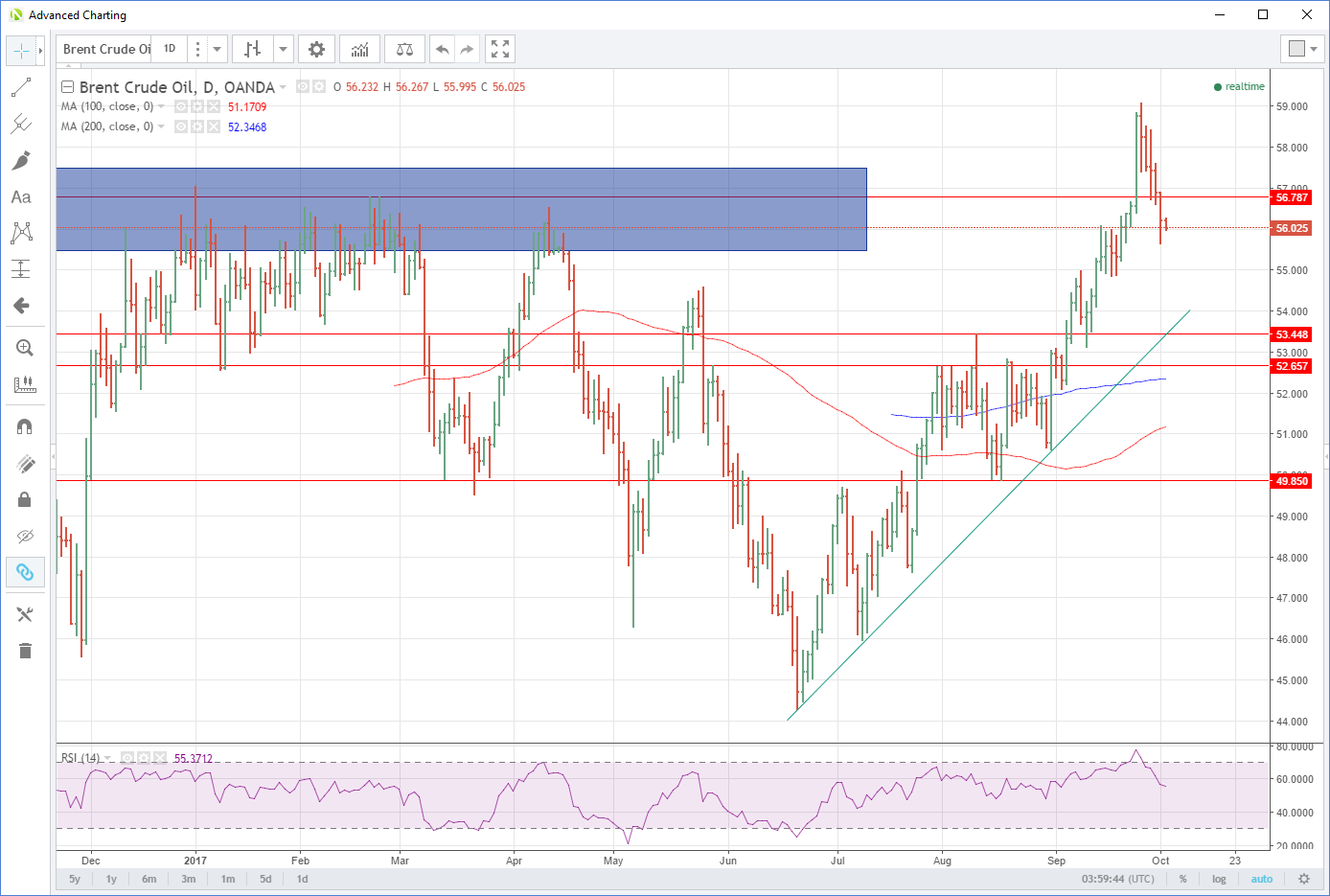Toggle hide all drawing tools eye icon
Screen dimensions: 1330x896
click(25, 536)
